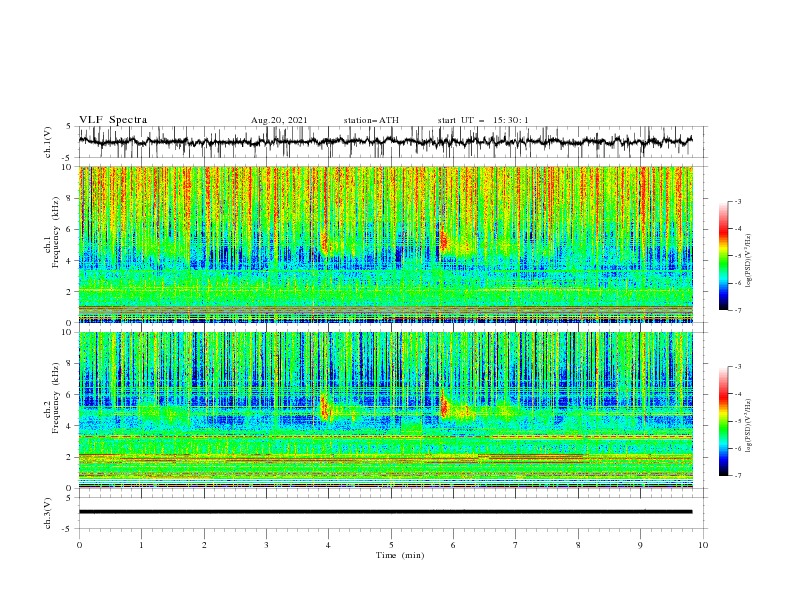792x612 pixels.
Task: Click the "8" kHz tick of ch.2 spectrogram
Action: tap(70, 364)
